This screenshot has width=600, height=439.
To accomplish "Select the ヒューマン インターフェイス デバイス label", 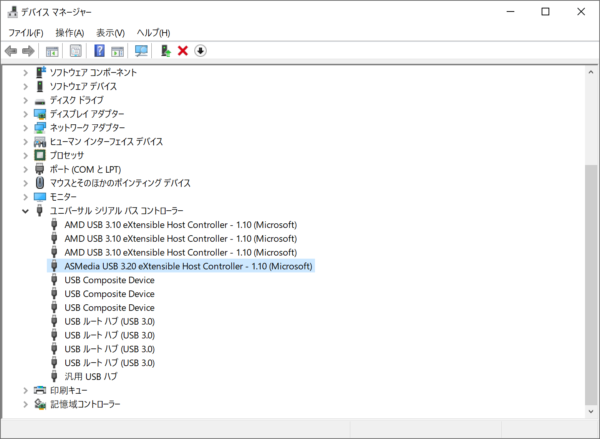I will tap(106, 142).
